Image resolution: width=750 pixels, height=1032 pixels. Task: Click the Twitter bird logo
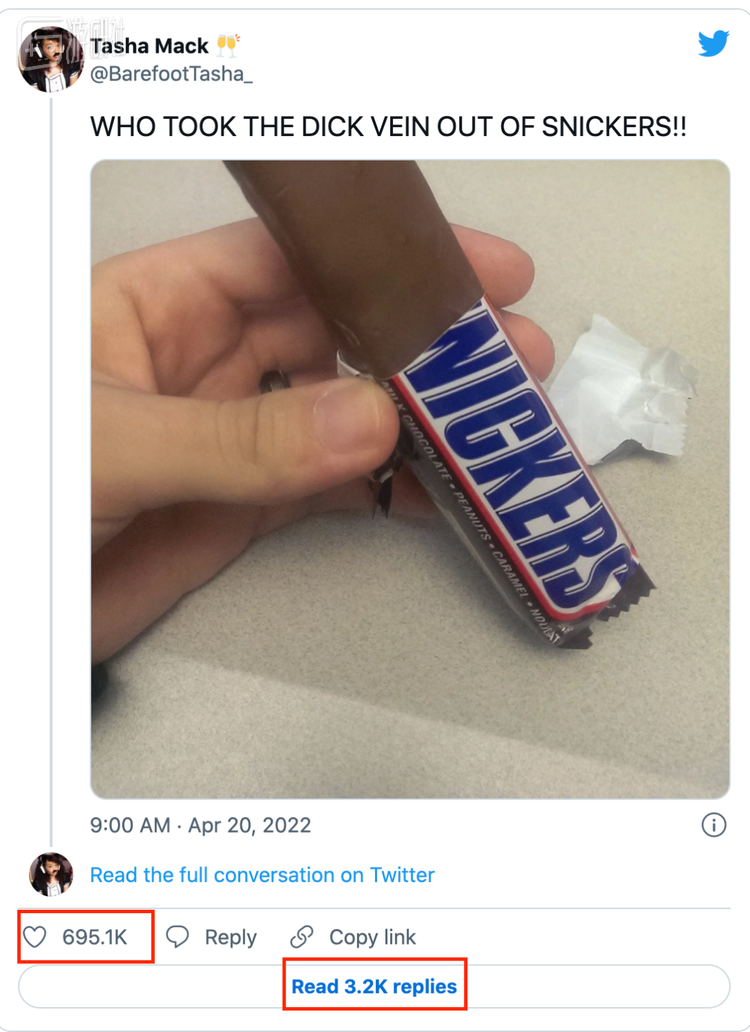tap(713, 43)
